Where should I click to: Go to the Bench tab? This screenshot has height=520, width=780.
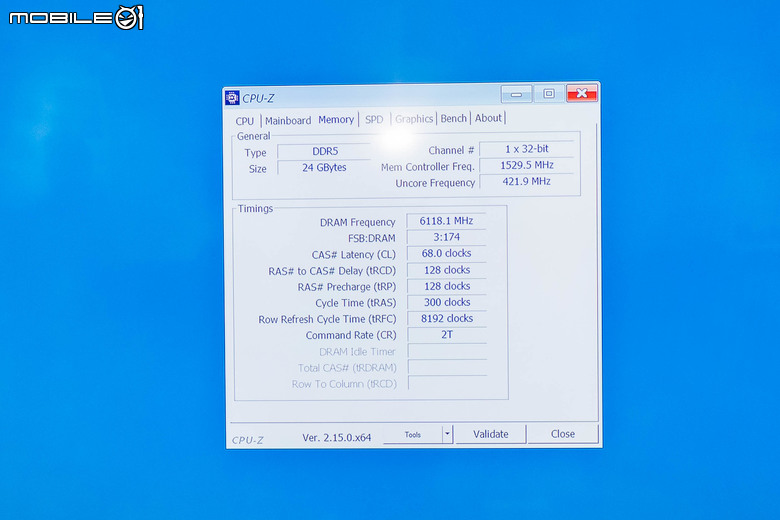click(454, 118)
